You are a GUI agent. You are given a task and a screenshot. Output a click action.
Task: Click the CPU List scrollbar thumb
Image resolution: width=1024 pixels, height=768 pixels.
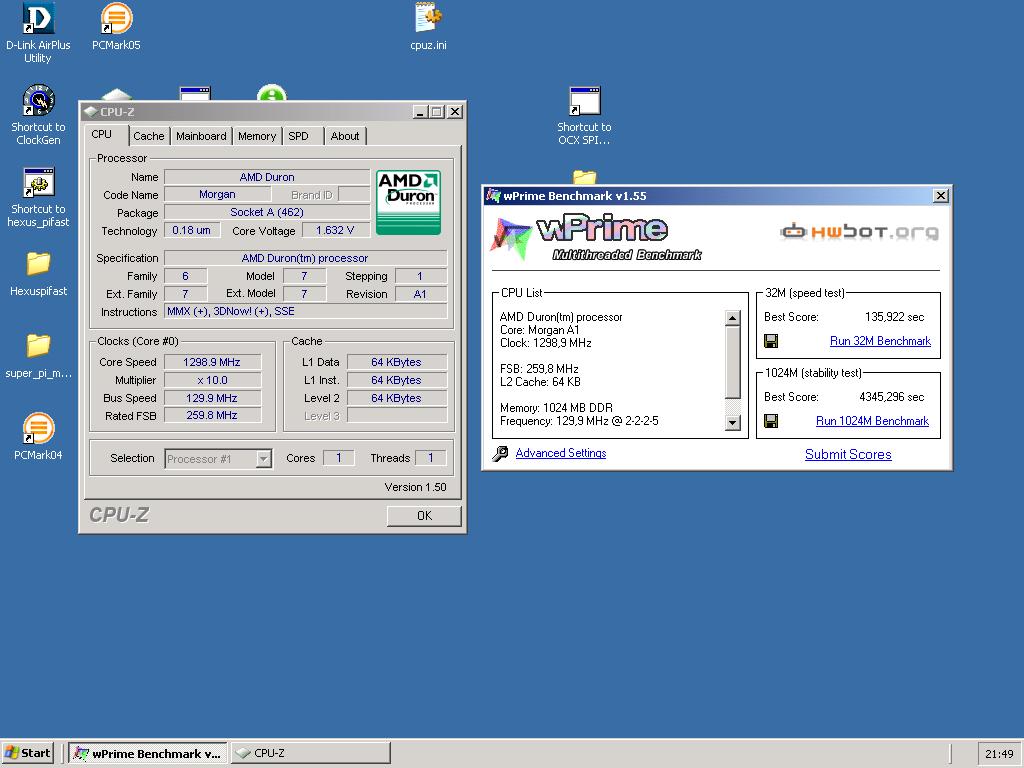[x=733, y=362]
